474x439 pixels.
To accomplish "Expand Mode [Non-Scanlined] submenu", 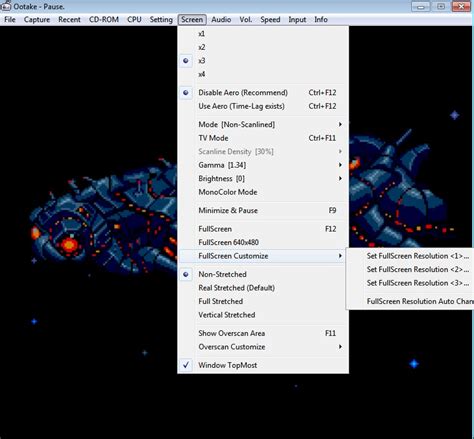I will point(263,124).
